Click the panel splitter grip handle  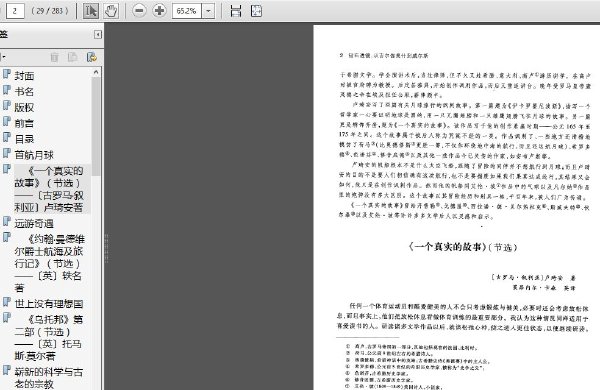[x=106, y=248]
